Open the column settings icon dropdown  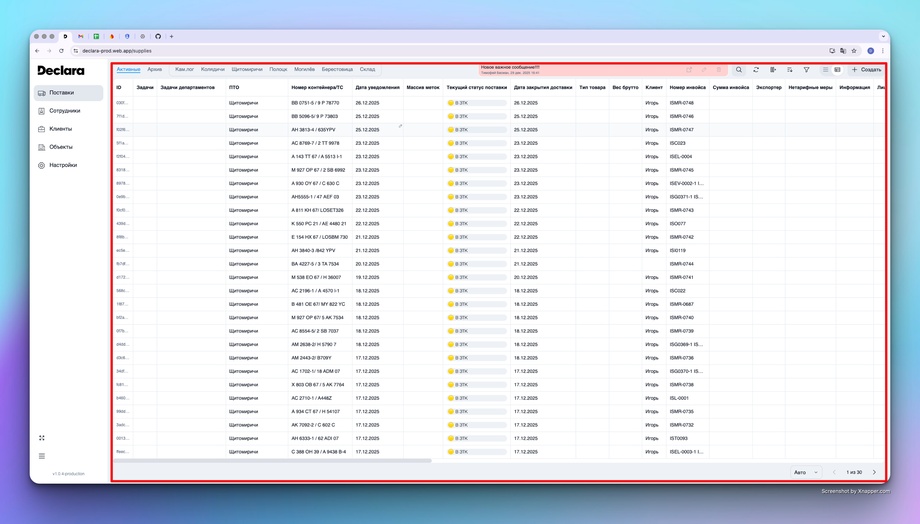point(773,70)
